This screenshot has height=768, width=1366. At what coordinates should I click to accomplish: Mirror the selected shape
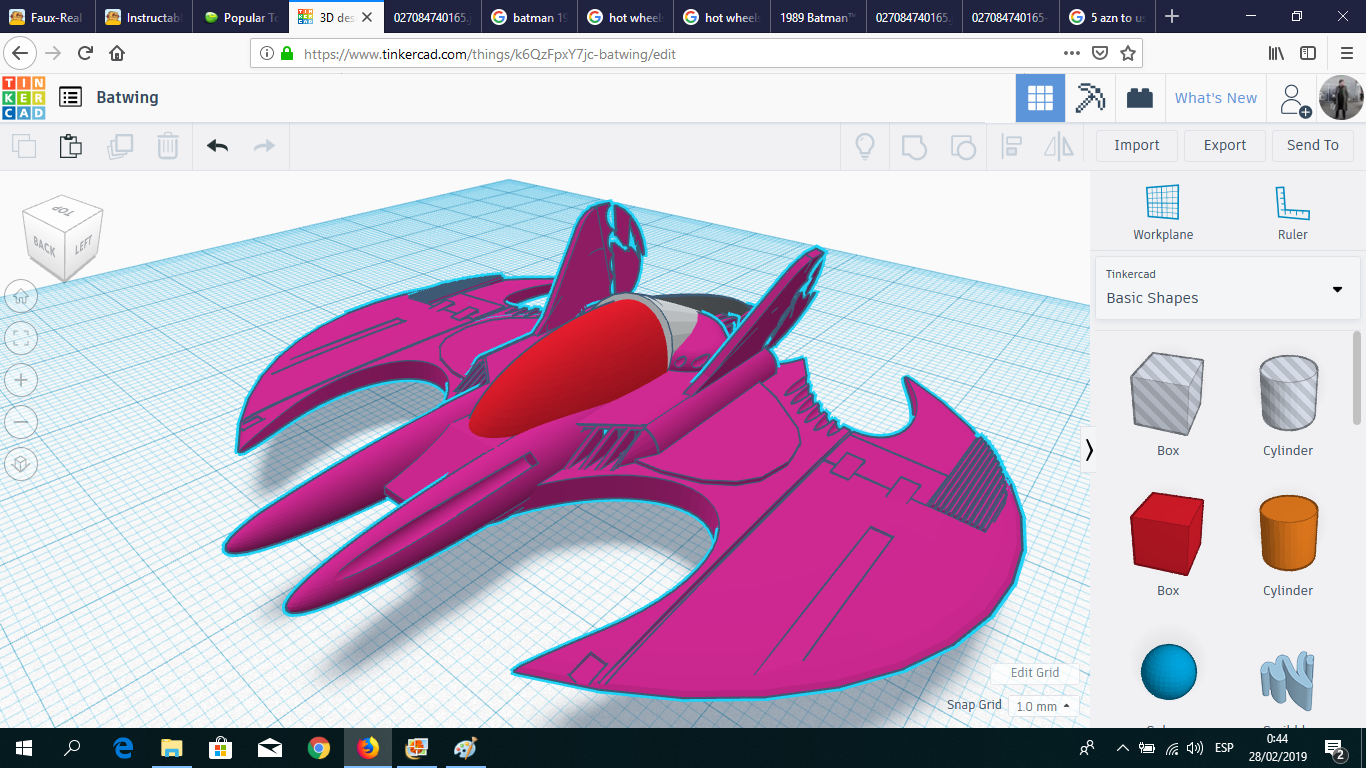tap(1059, 146)
